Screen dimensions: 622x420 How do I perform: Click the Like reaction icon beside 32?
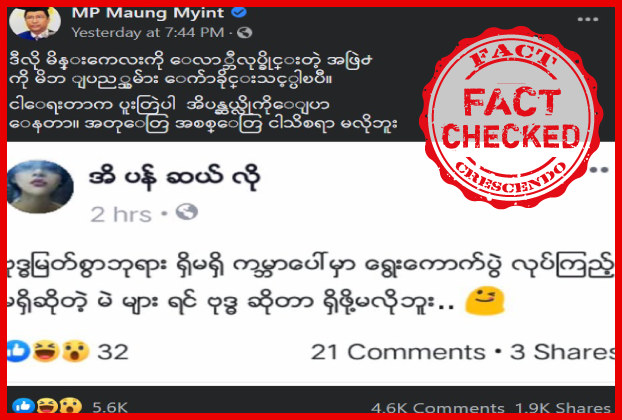[18, 351]
